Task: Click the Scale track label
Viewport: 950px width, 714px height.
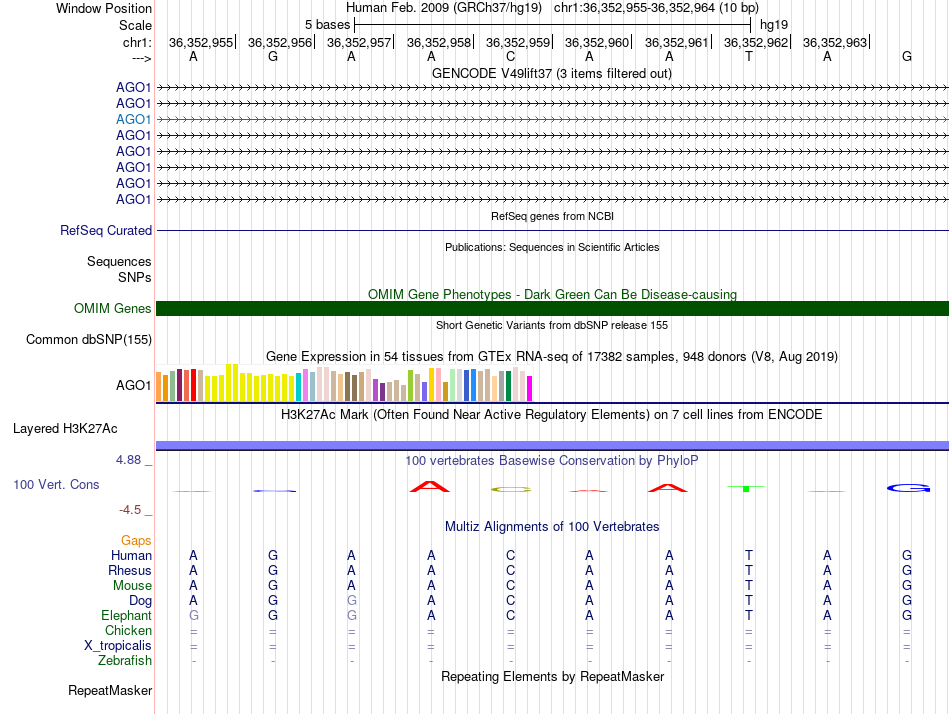Action: [136, 25]
